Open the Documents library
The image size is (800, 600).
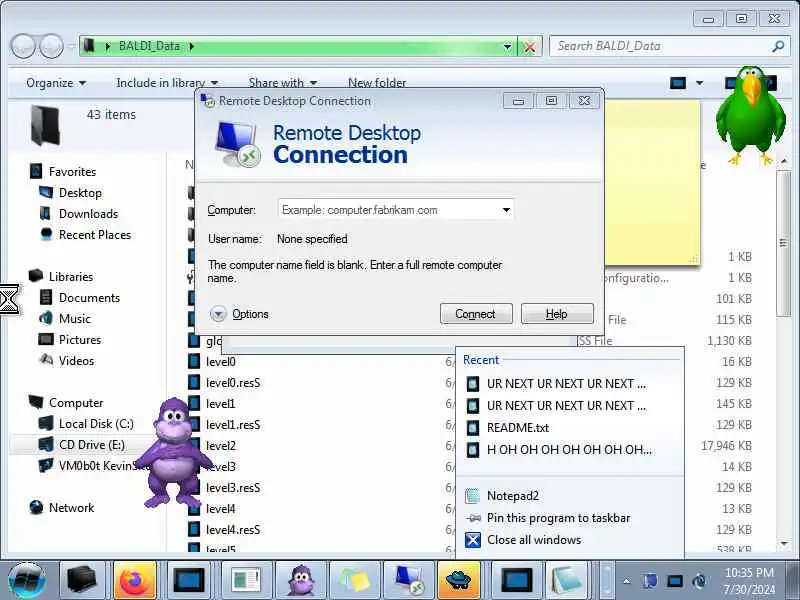click(x=89, y=297)
